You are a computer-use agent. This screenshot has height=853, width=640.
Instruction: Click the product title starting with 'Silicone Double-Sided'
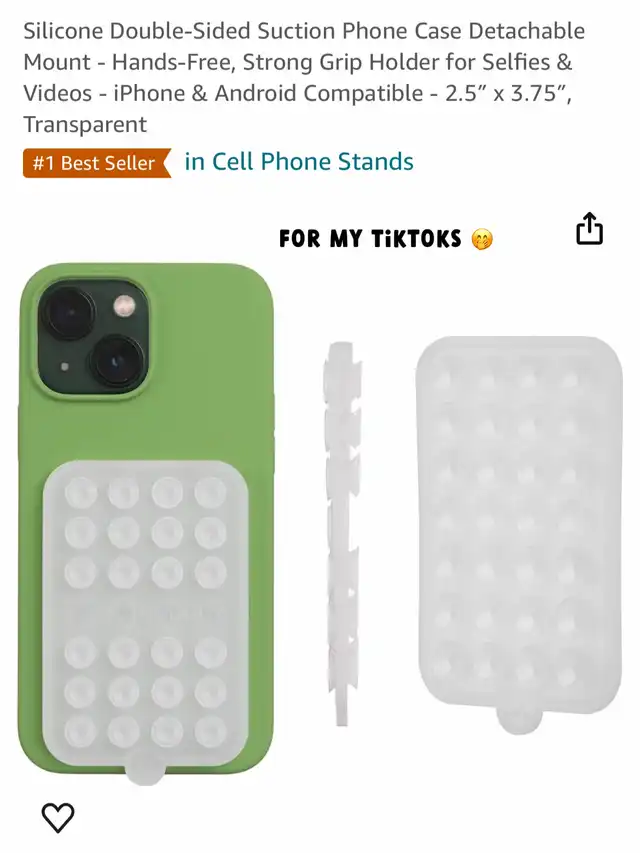[x=304, y=77]
